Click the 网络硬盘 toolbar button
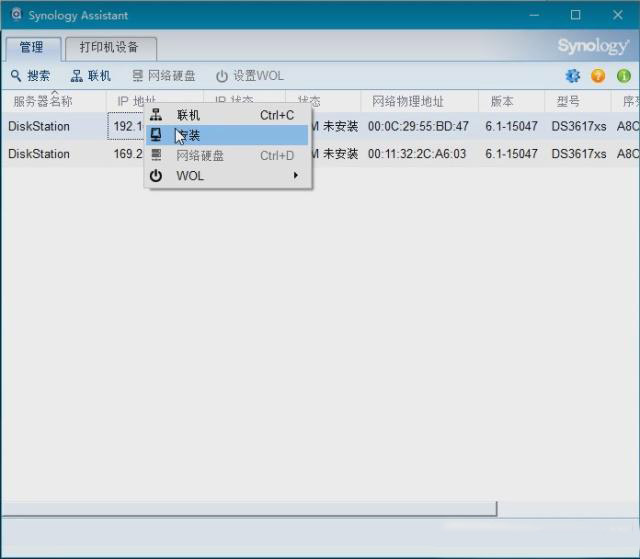 click(x=164, y=76)
